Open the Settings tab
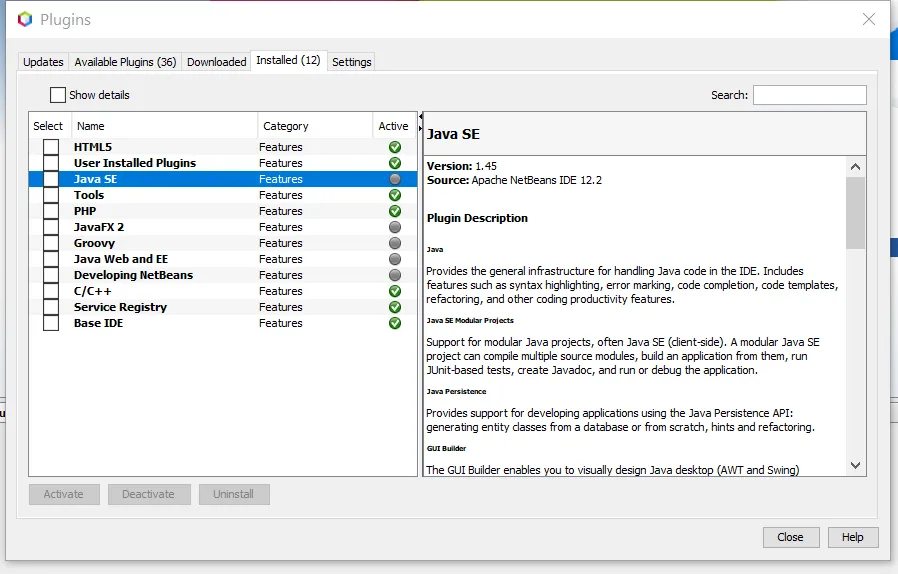 pyautogui.click(x=352, y=62)
